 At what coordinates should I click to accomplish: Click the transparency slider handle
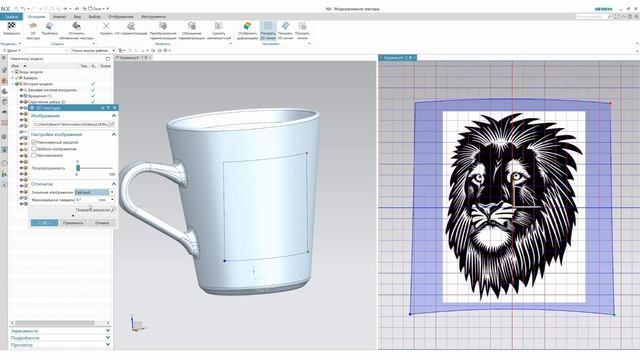(x=78, y=168)
